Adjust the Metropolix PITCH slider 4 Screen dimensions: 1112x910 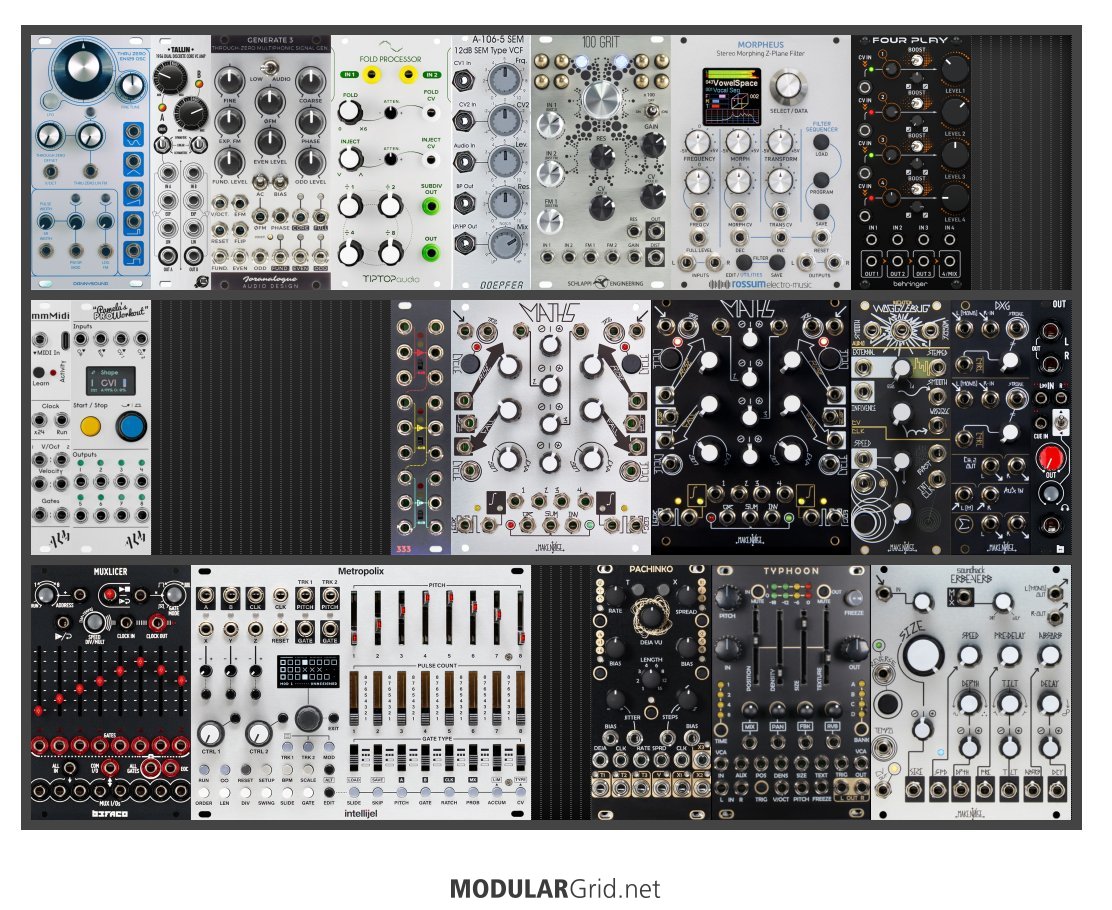point(425,619)
